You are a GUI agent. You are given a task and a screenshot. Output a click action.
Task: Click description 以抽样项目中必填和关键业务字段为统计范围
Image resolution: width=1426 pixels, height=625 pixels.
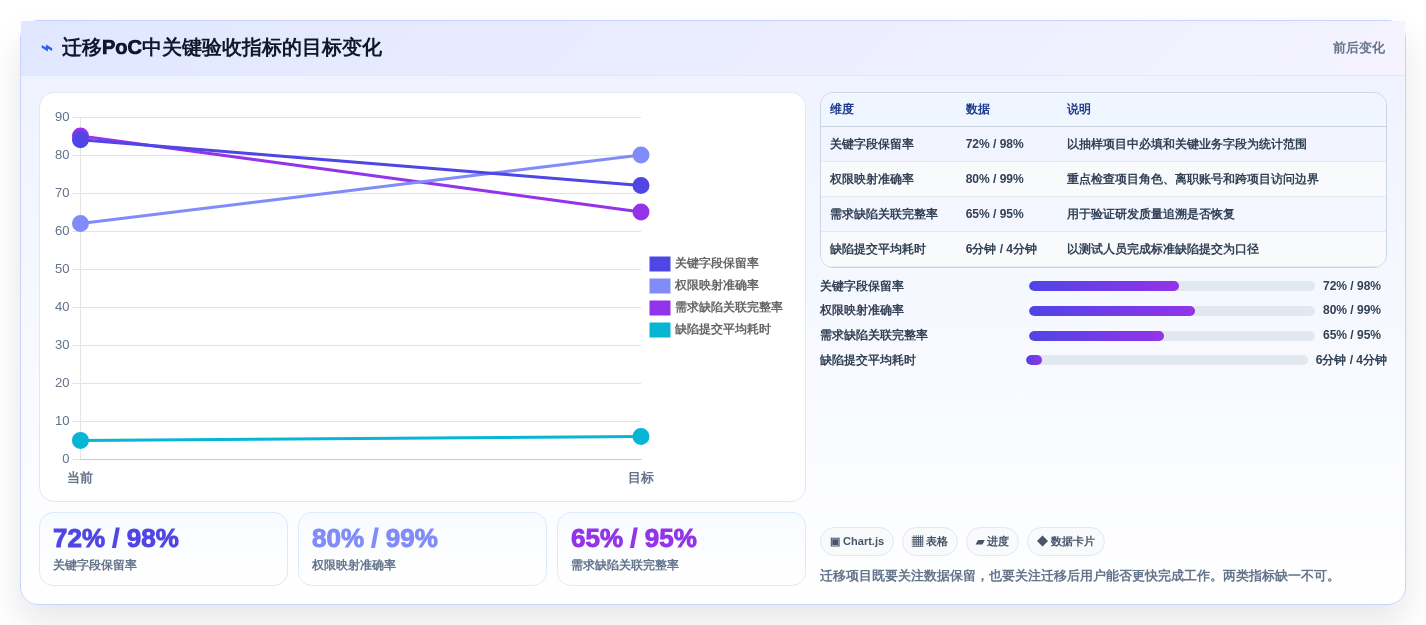[1187, 144]
